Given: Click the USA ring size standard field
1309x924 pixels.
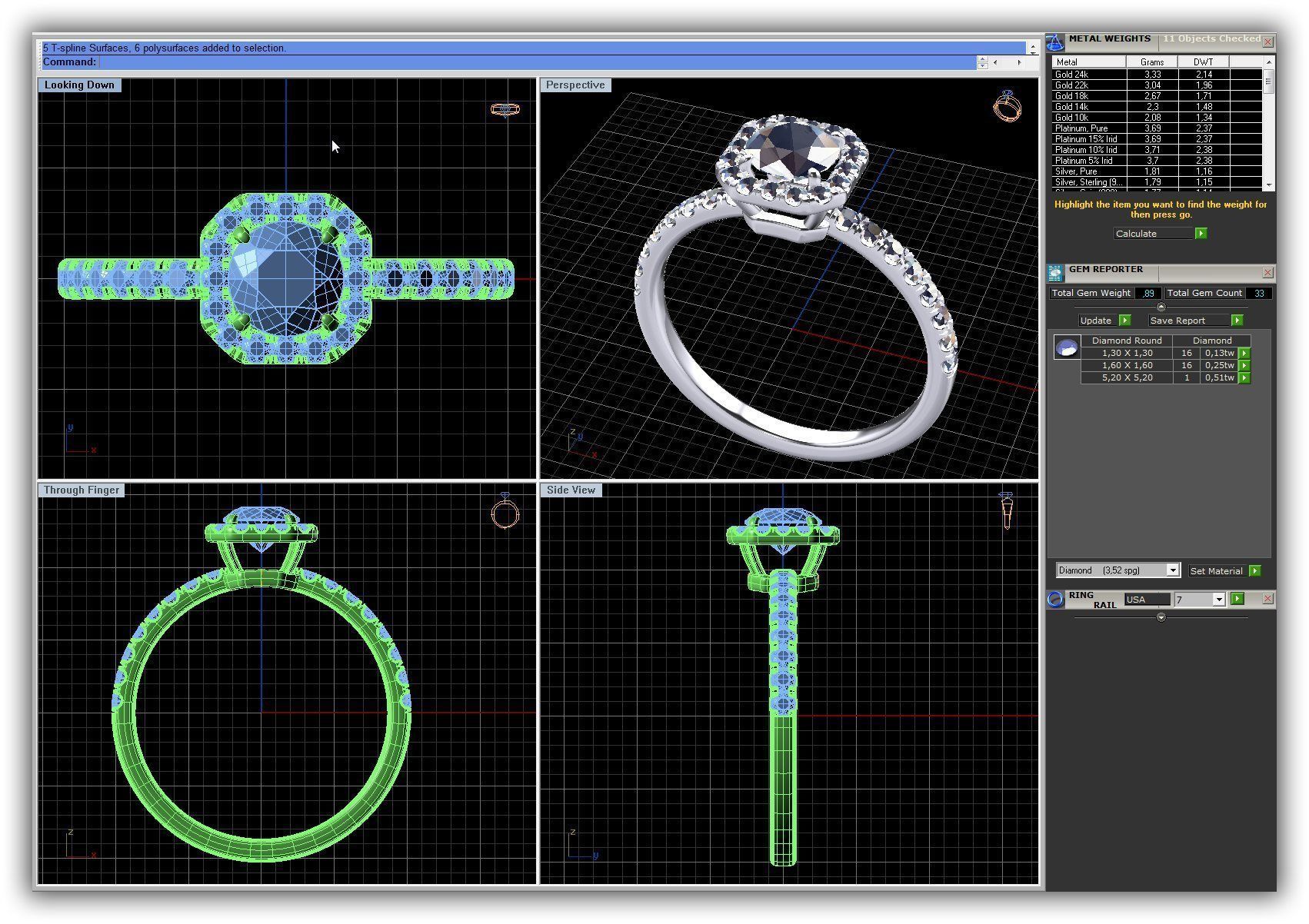Looking at the screenshot, I should click(1147, 600).
